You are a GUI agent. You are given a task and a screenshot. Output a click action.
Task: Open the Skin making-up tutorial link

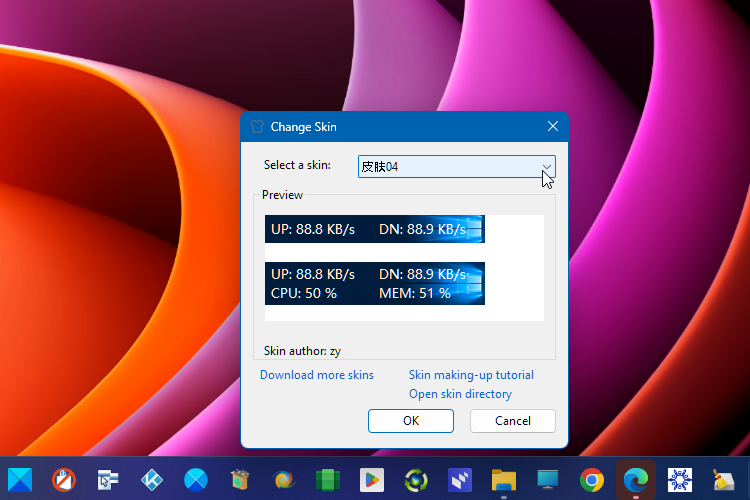[471, 375]
